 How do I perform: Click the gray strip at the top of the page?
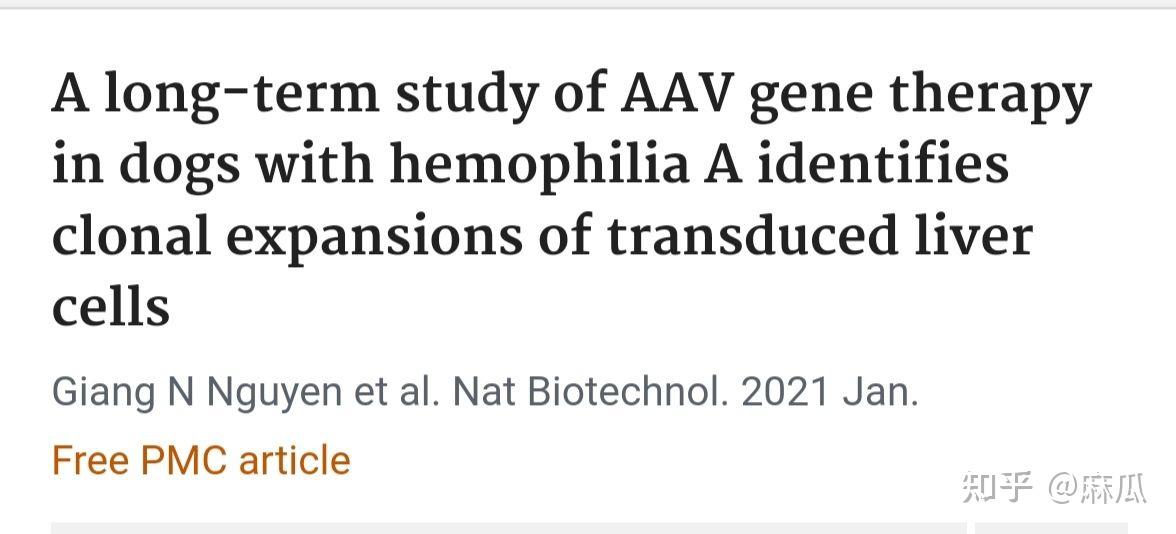point(588,4)
